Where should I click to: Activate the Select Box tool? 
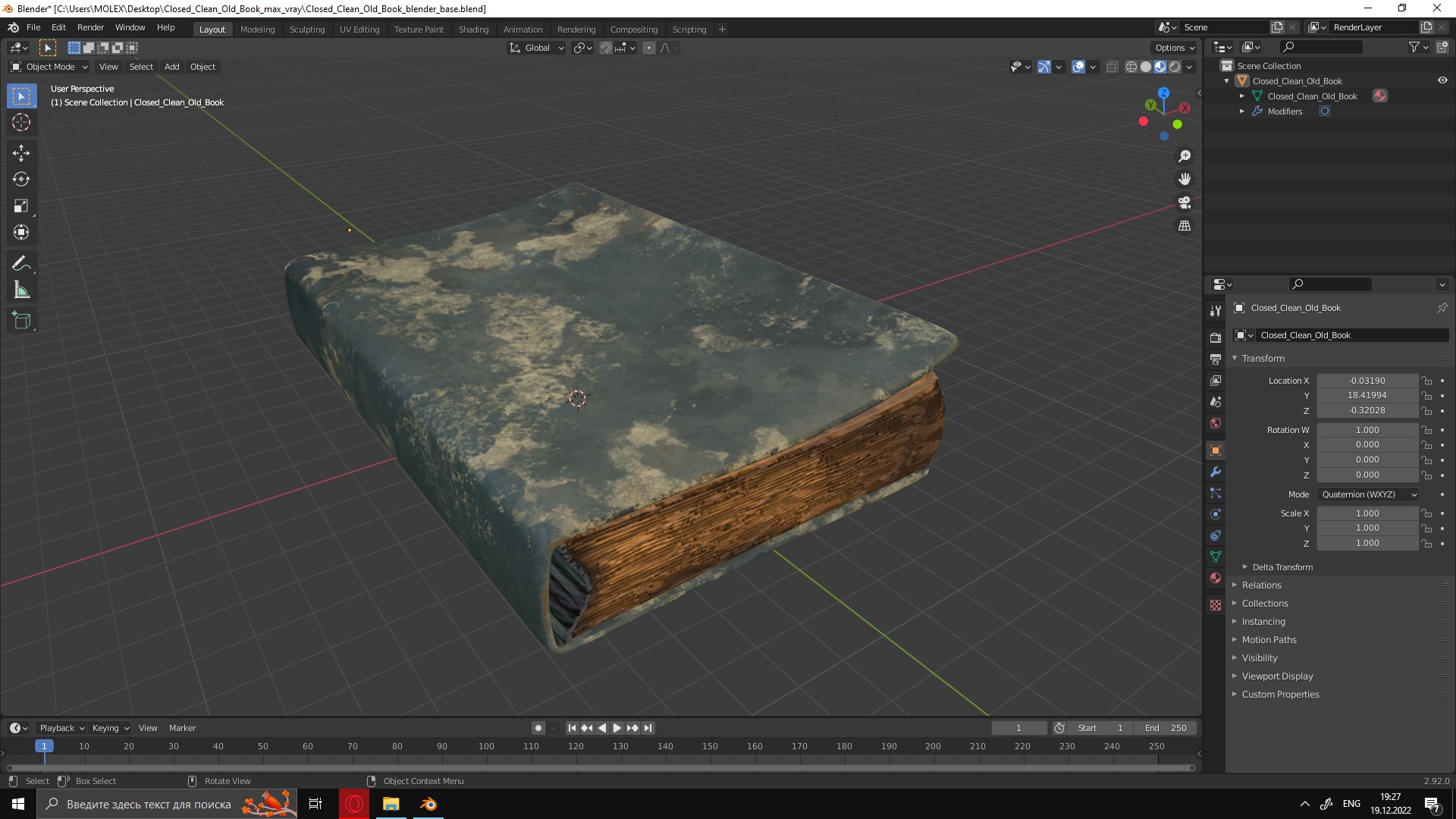pos(21,96)
